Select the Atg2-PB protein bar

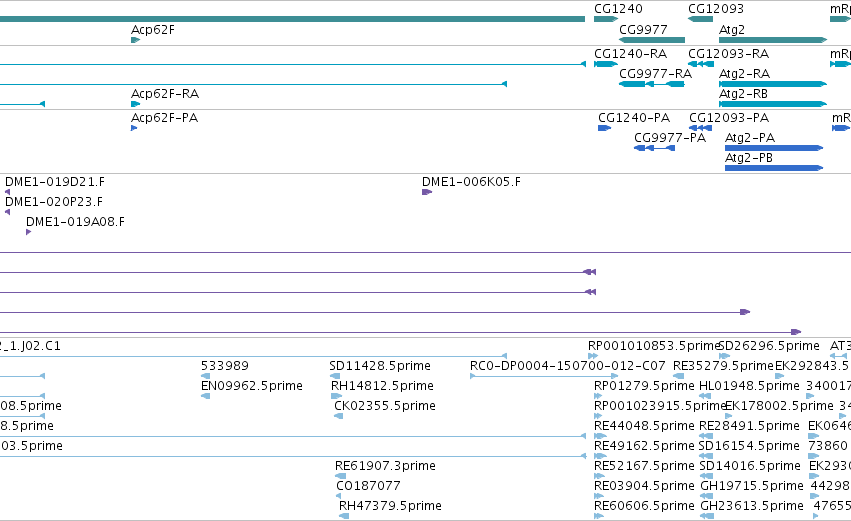774,168
